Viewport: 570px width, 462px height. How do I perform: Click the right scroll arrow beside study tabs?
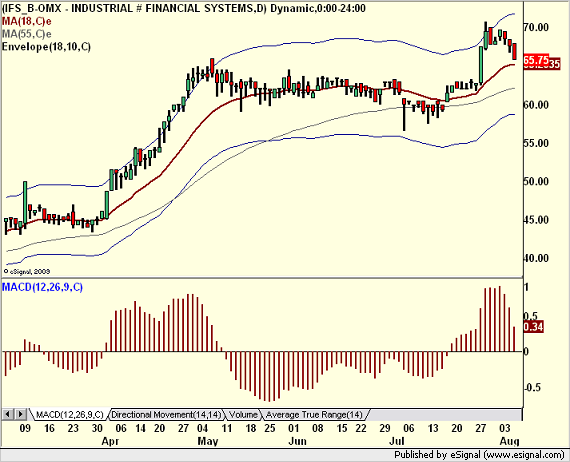[20, 414]
